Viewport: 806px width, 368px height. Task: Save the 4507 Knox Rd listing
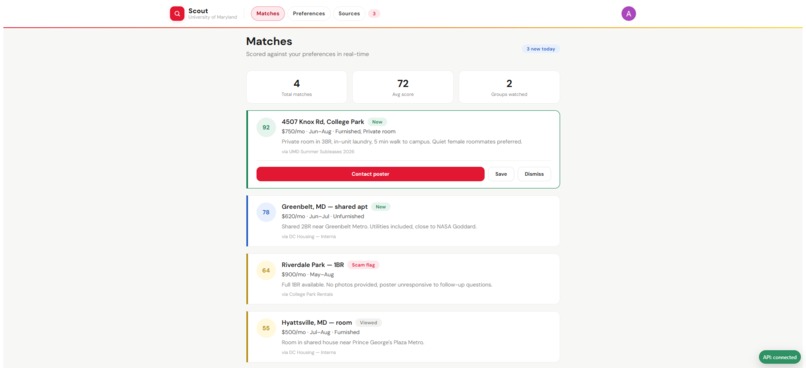click(x=501, y=174)
